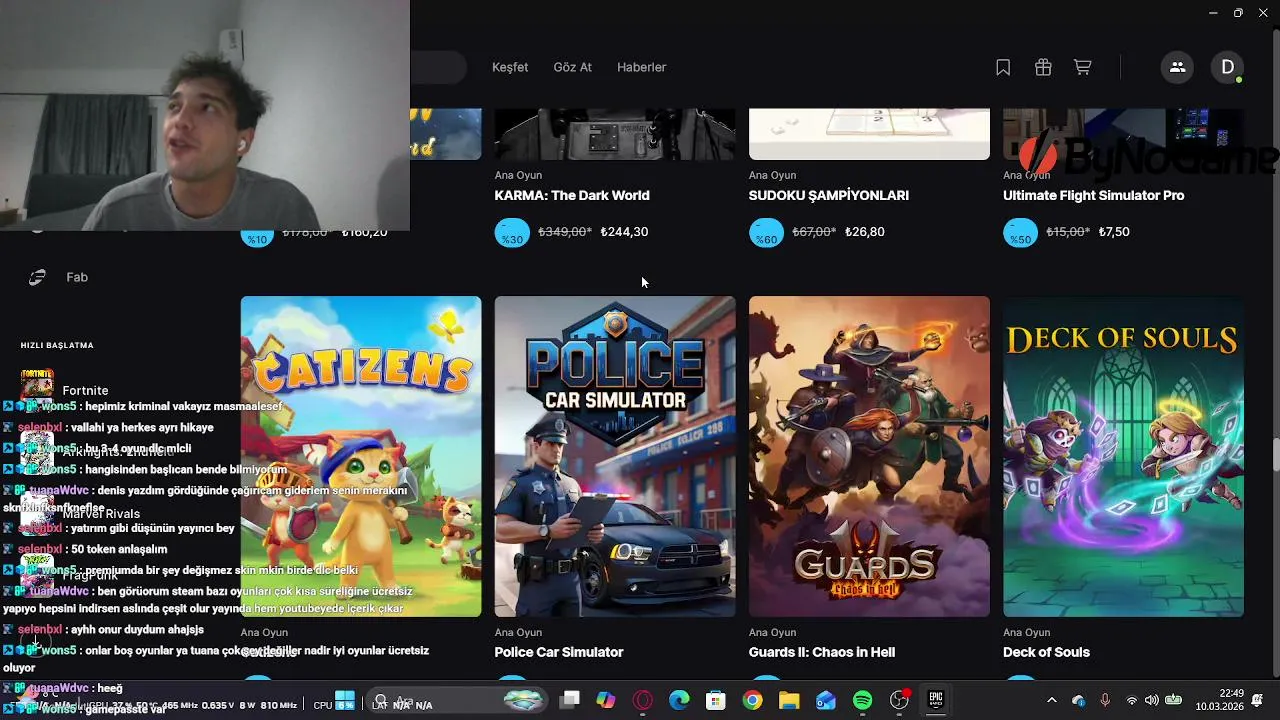
Task: Open File Explorer from the taskbar
Action: (789, 700)
